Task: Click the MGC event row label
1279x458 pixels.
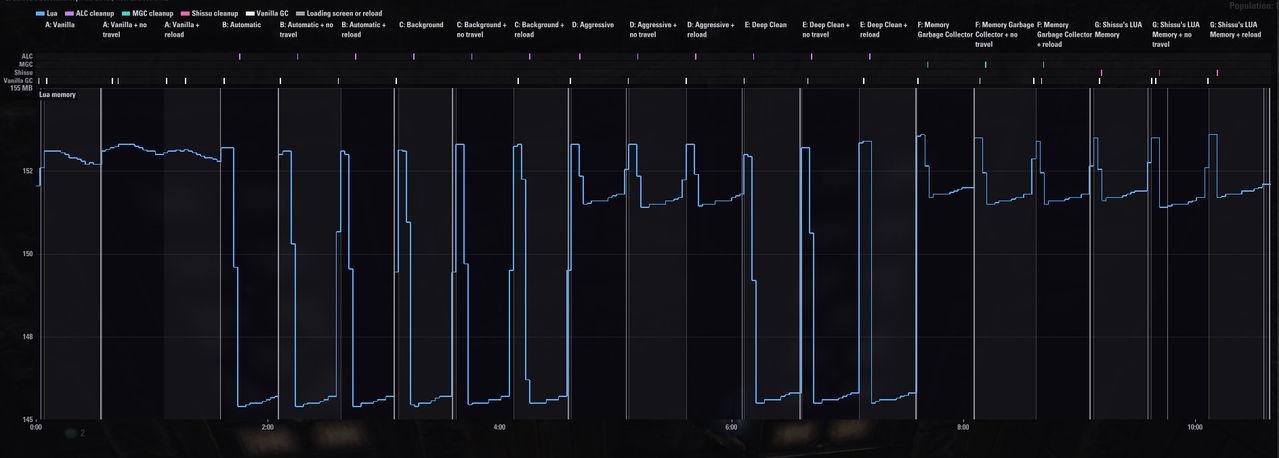Action: click(26, 64)
